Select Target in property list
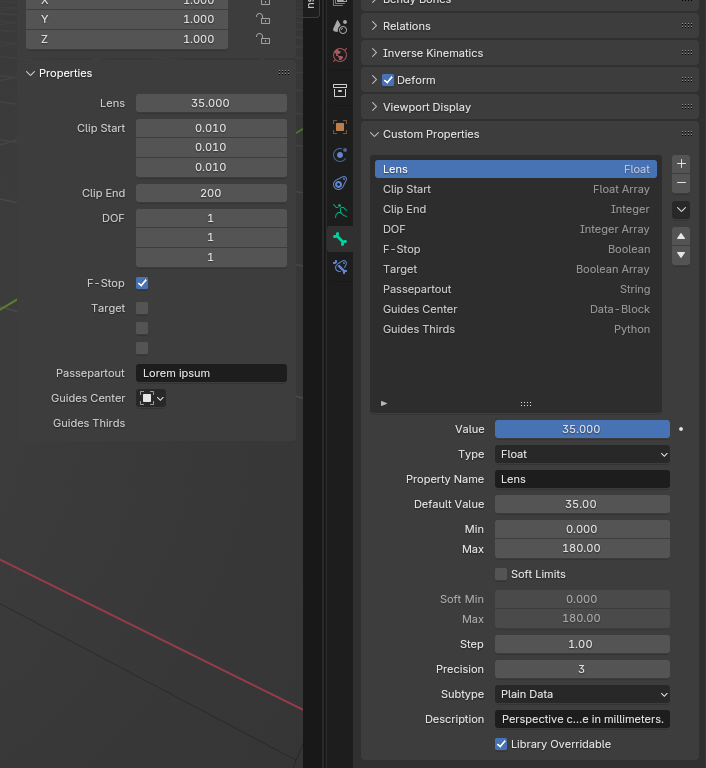The height and width of the screenshot is (768, 706). coord(516,269)
